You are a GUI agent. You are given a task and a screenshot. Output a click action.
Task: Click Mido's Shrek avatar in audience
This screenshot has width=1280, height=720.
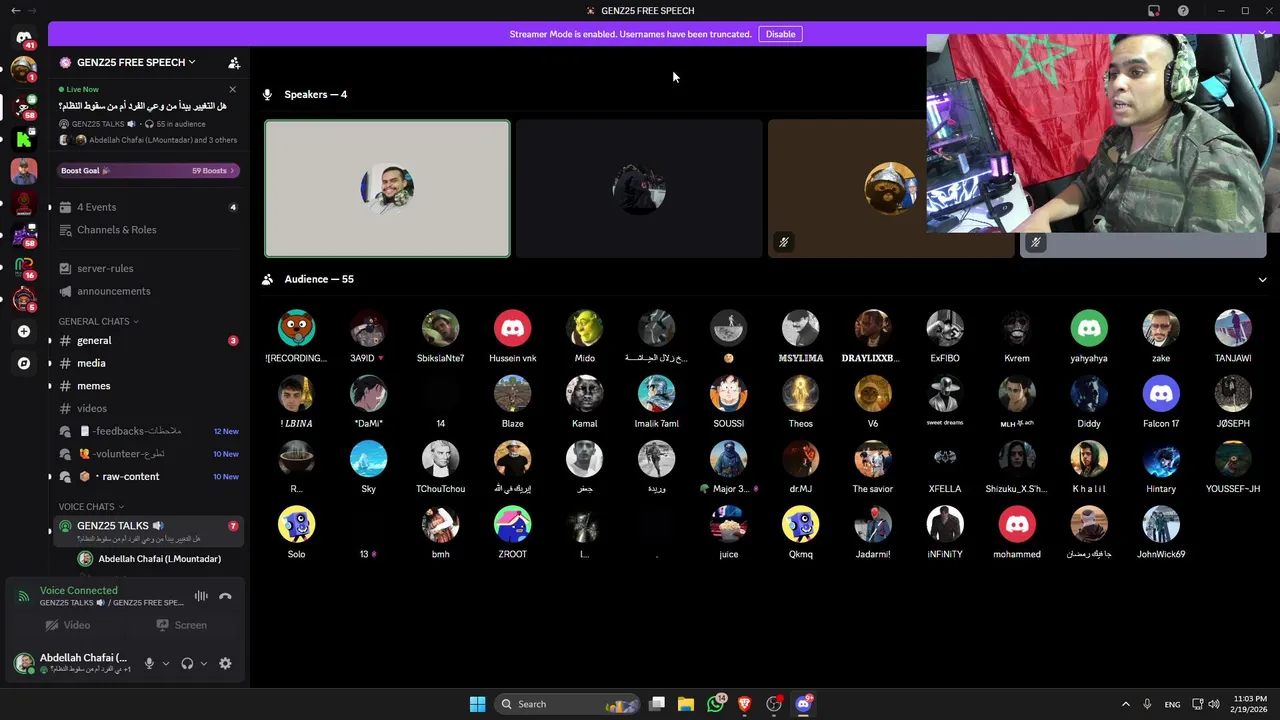tap(584, 328)
